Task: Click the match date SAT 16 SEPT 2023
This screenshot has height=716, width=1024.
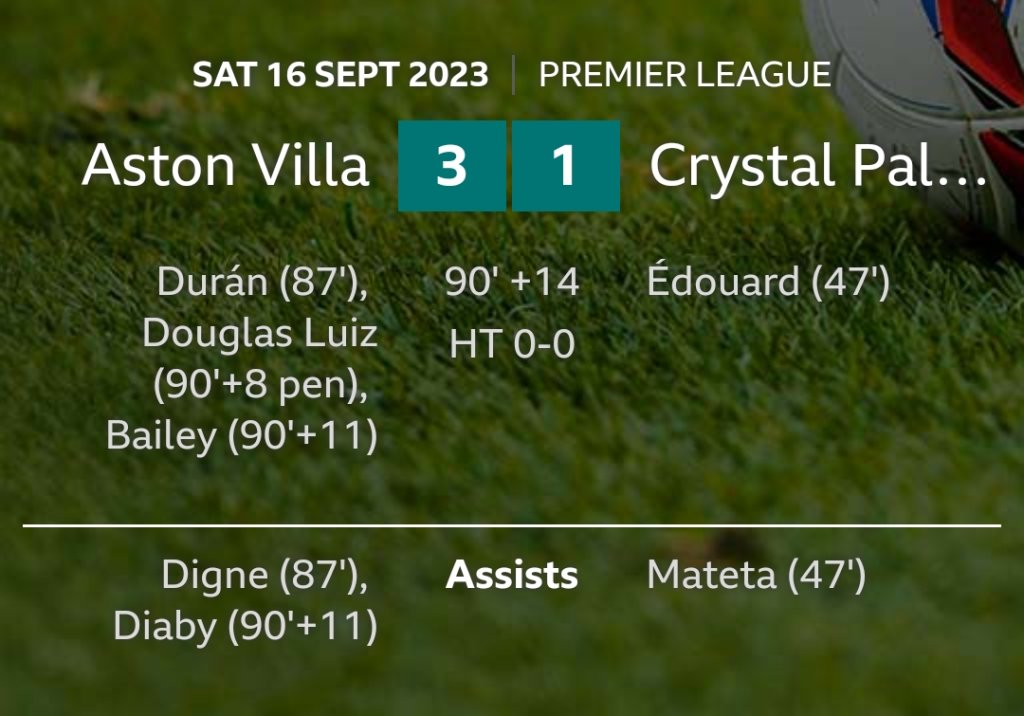Action: point(340,75)
